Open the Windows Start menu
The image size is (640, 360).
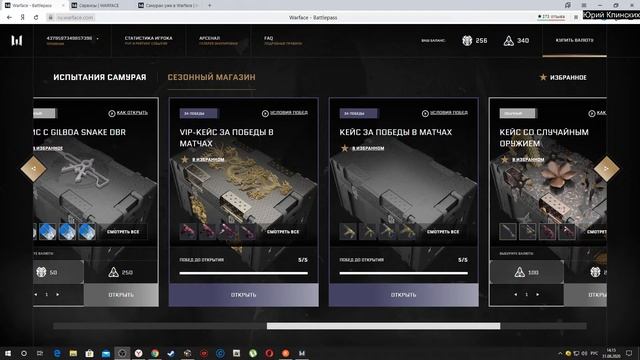click(x=8, y=353)
